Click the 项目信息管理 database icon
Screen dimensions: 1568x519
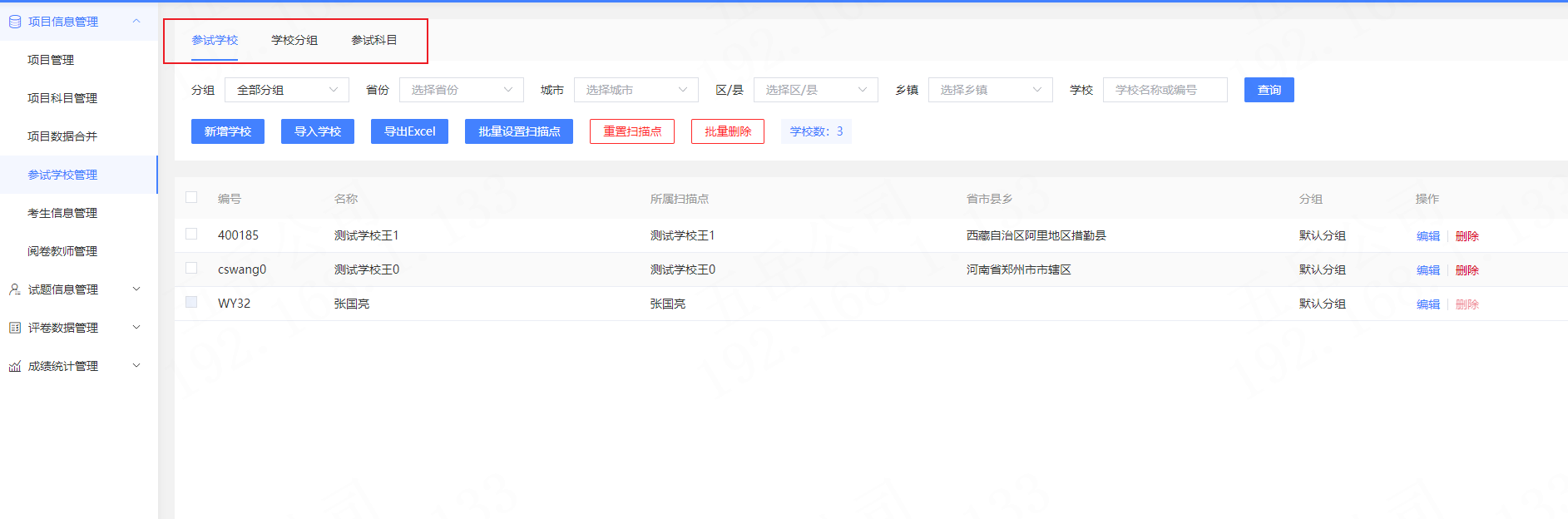pos(15,22)
